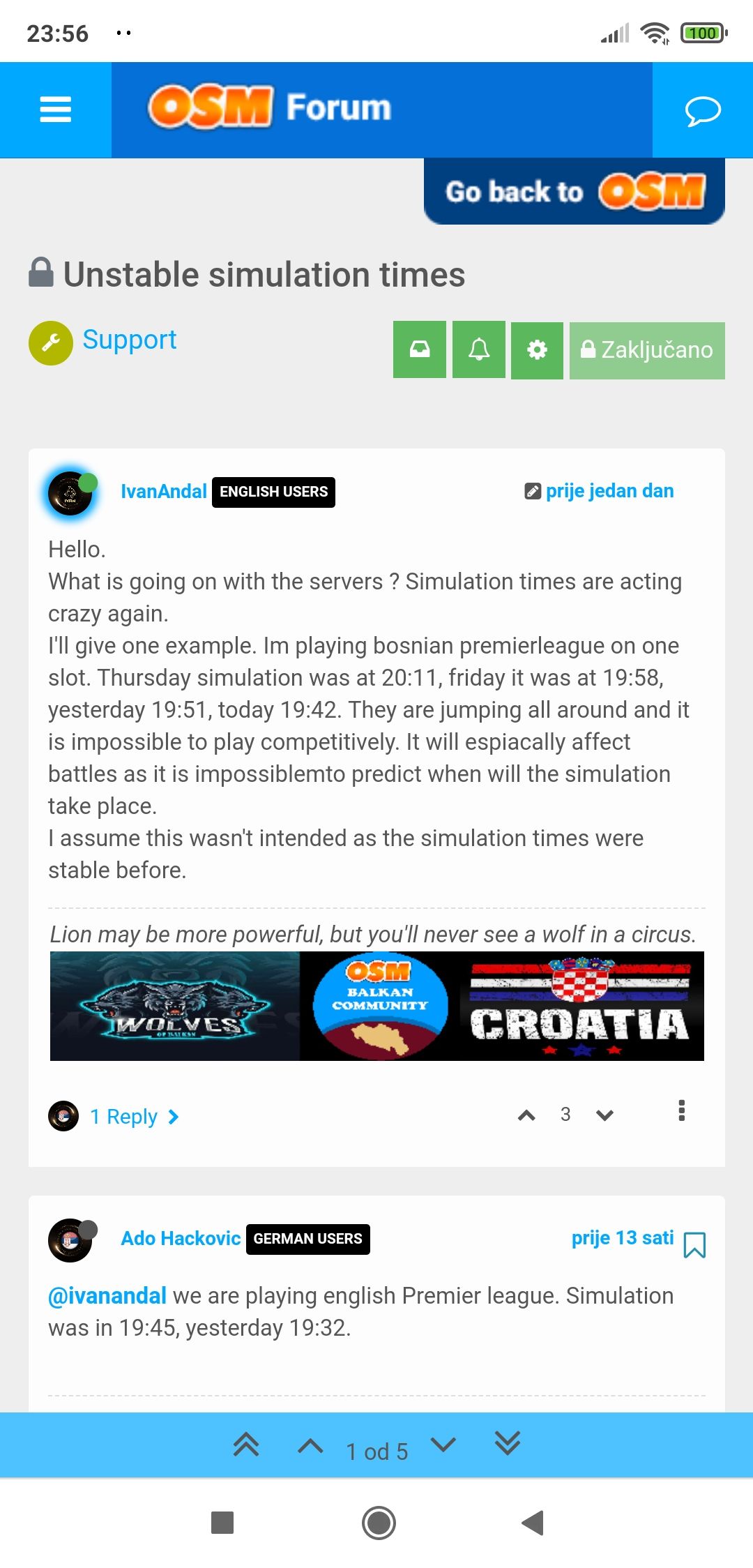This screenshot has width=753, height=1568.
Task: Click the WOLVES signature banner image
Action: (175, 1006)
